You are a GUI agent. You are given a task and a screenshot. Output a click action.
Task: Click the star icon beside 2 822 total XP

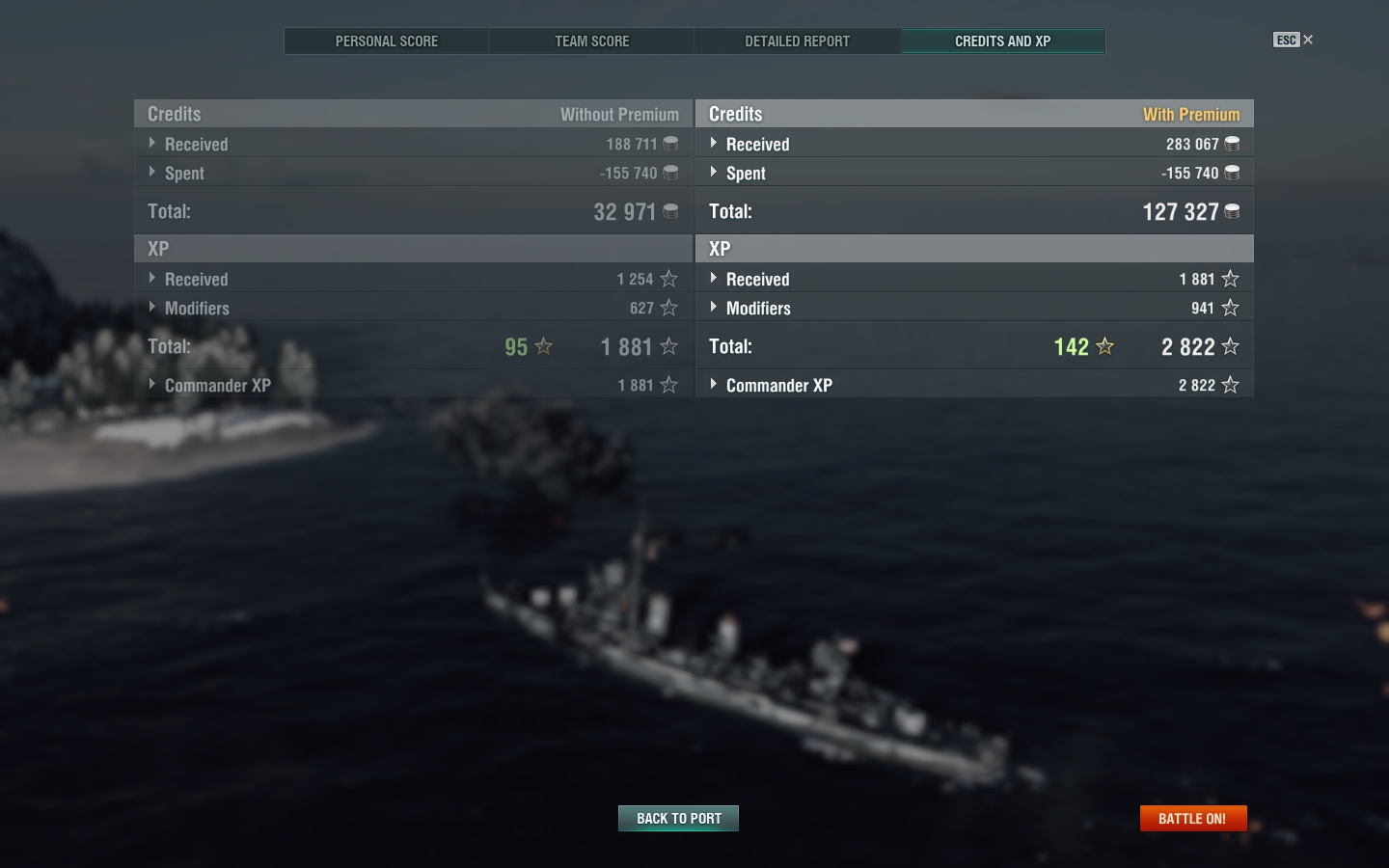[x=1230, y=346]
